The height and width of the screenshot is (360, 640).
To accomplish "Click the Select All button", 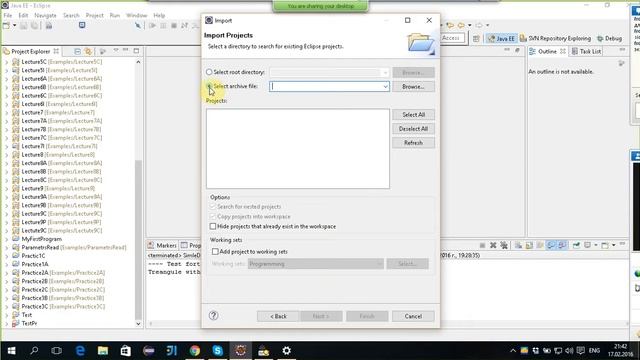I will pyautogui.click(x=413, y=115).
